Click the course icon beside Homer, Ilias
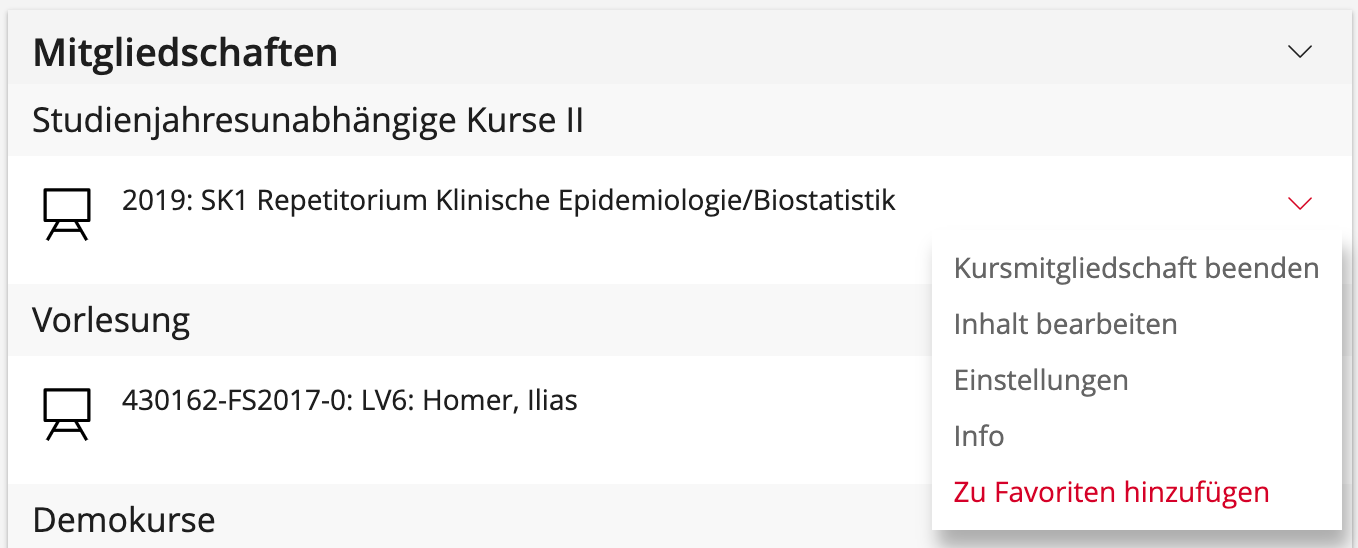Viewport: 1358px width, 548px height. point(67,414)
